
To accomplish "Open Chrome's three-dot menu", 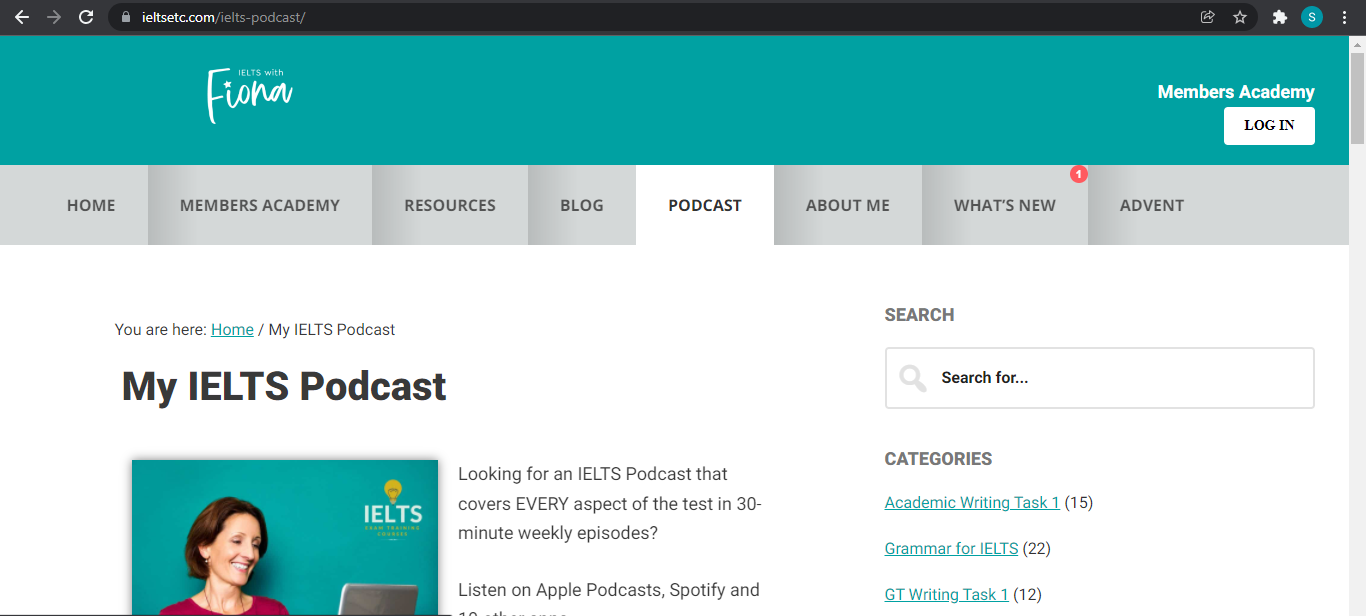I will point(1345,17).
